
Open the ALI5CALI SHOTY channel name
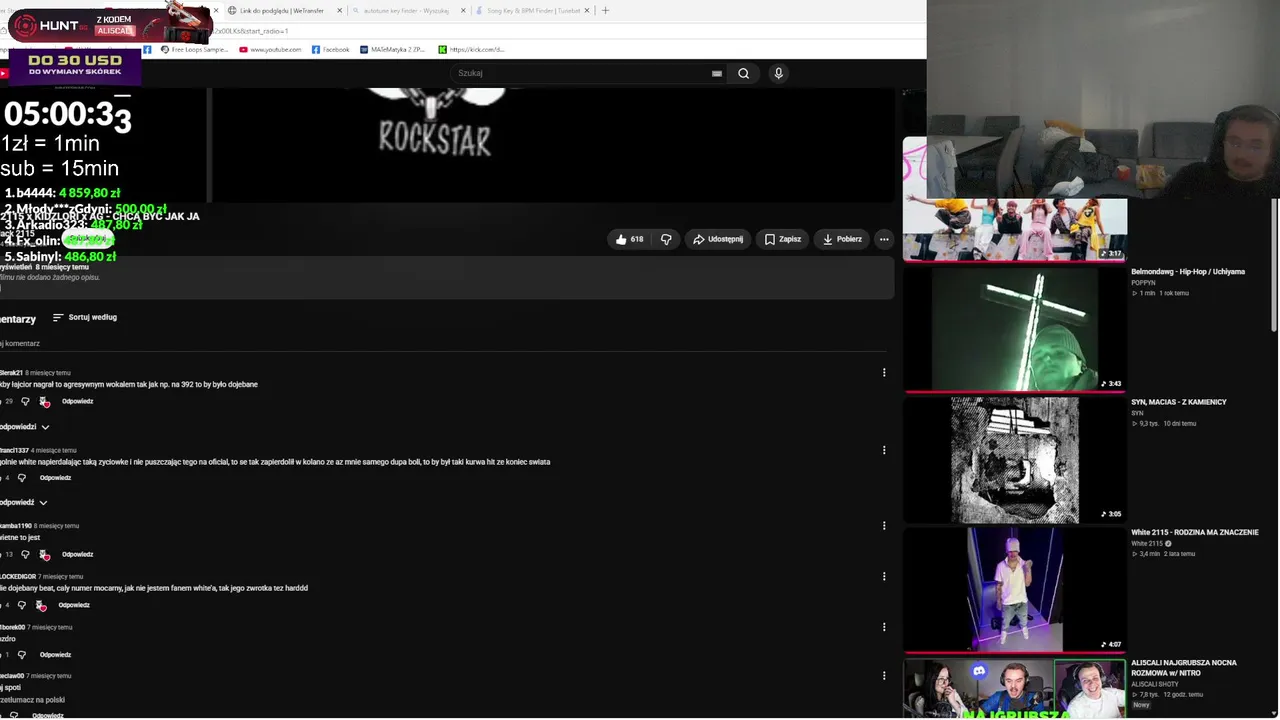tap(1155, 684)
